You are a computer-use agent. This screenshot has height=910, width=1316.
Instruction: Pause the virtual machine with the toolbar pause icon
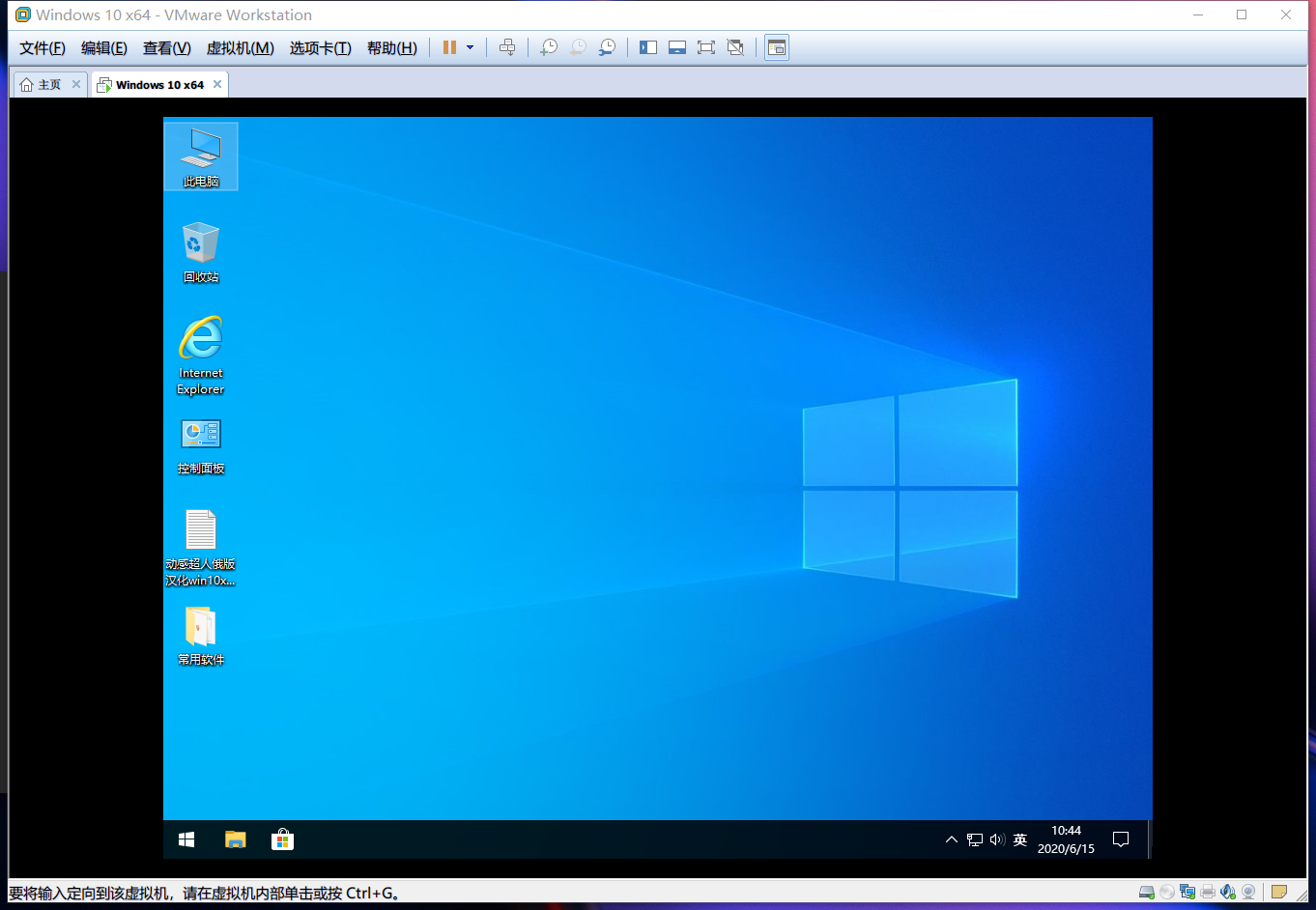pyautogui.click(x=449, y=47)
